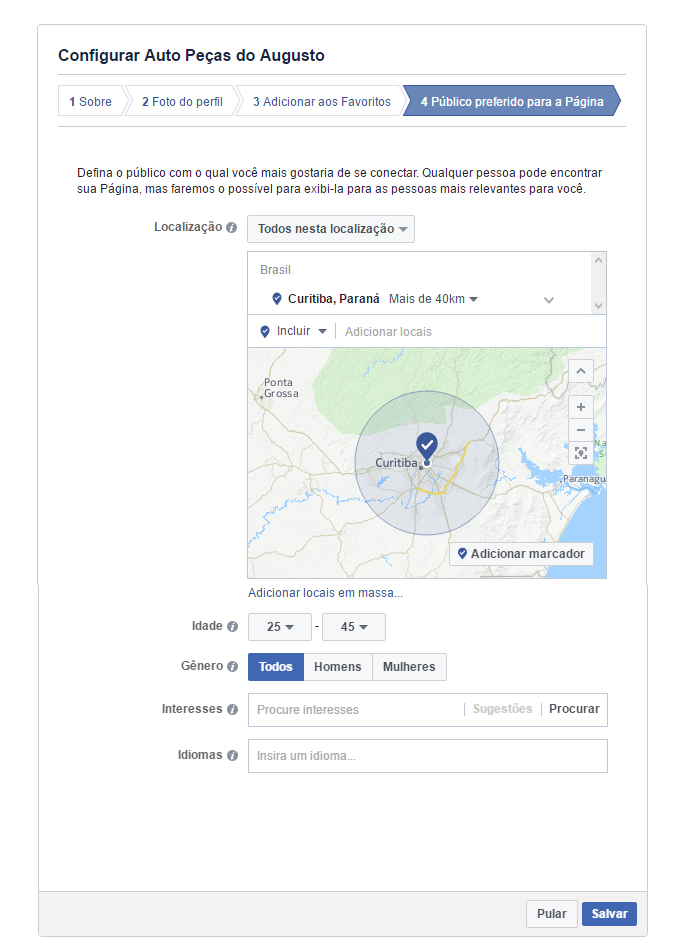
Task: Click the pin icon beside Curitiba, Paraná entry
Action: (x=277, y=299)
